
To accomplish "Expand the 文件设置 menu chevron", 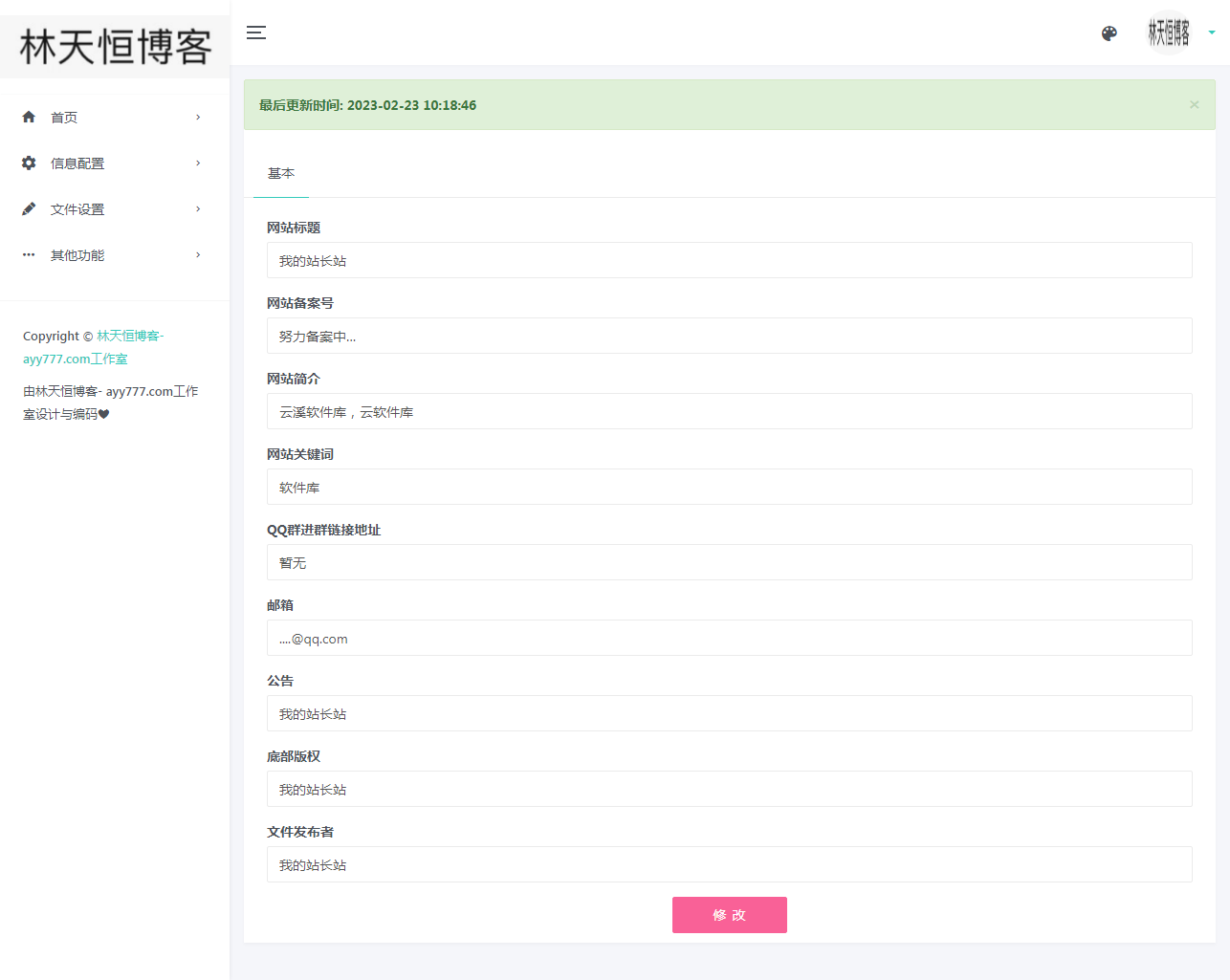I will [x=198, y=208].
